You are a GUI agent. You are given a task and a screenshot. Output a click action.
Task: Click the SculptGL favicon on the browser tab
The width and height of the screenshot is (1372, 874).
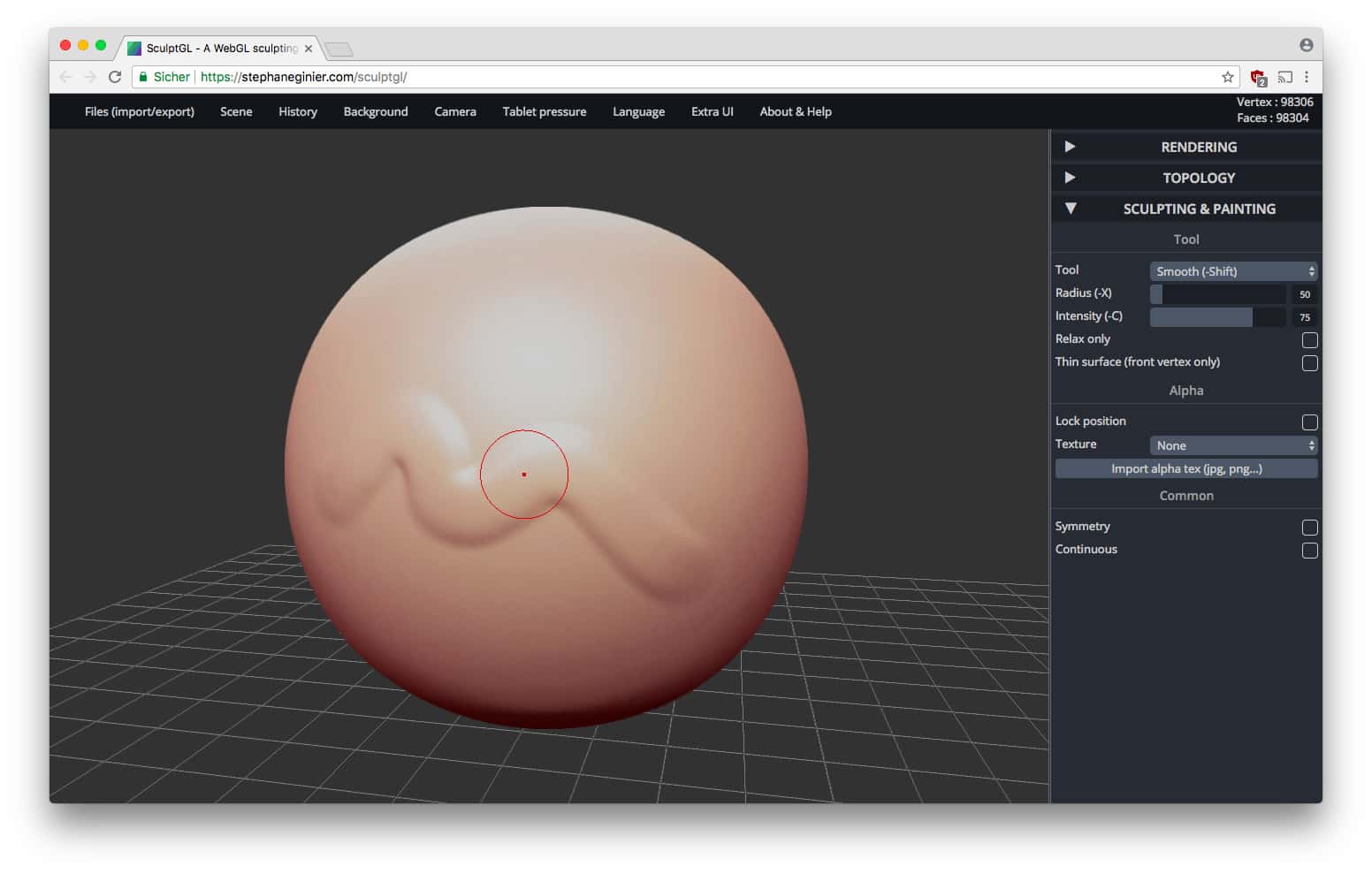pos(134,48)
